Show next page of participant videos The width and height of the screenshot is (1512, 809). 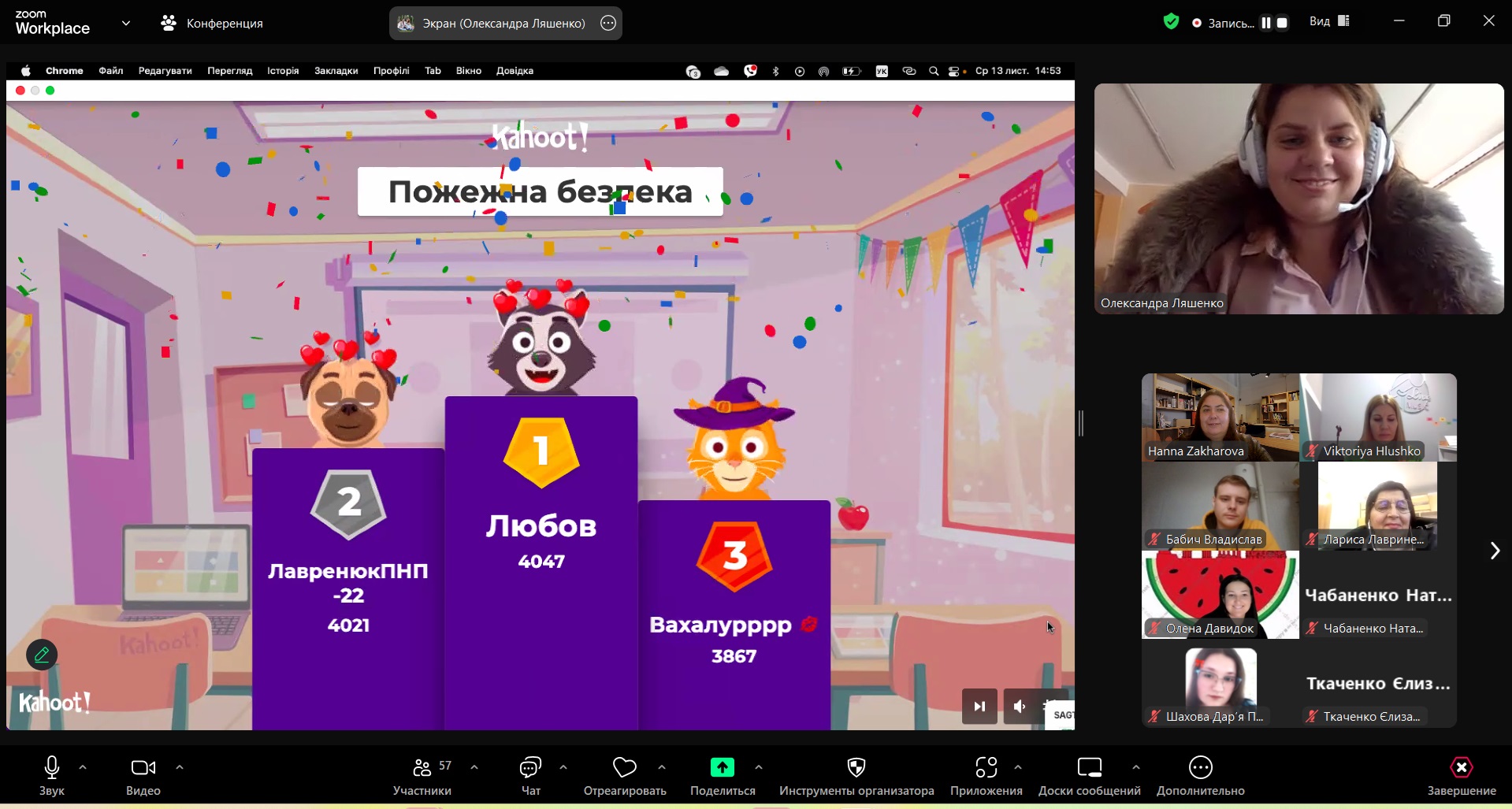click(1494, 551)
